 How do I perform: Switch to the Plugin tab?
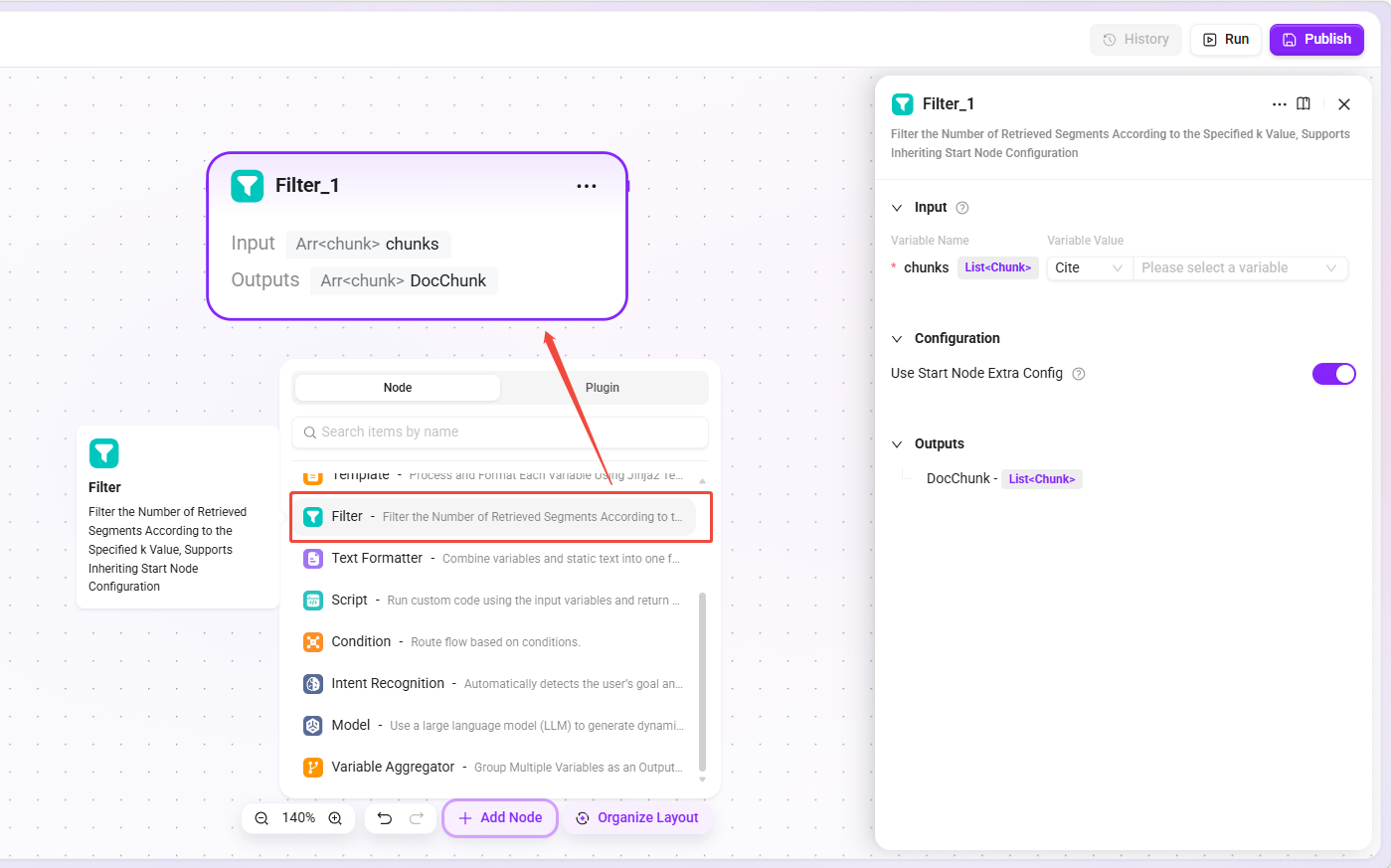pyautogui.click(x=603, y=388)
